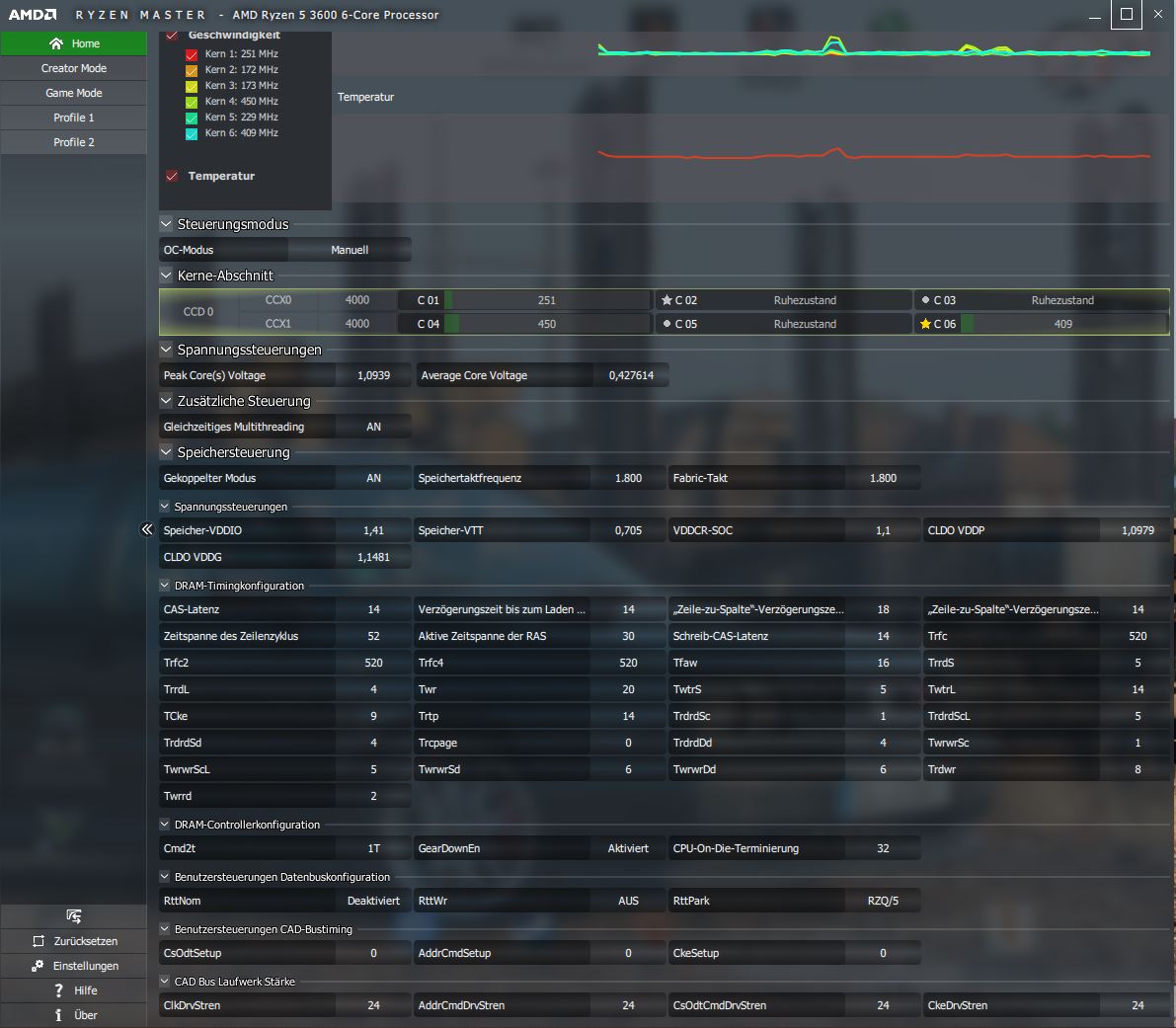Click Zurücksetzen to reset settings

pos(73,941)
